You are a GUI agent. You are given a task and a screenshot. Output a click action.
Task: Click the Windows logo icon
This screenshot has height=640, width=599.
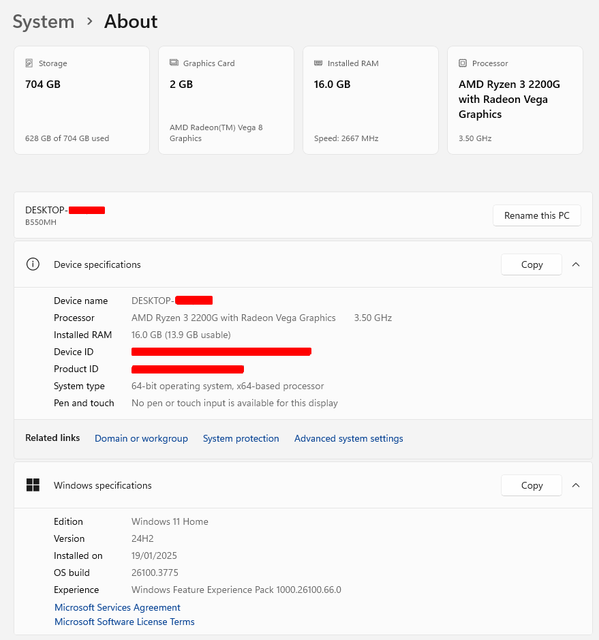[x=33, y=485]
